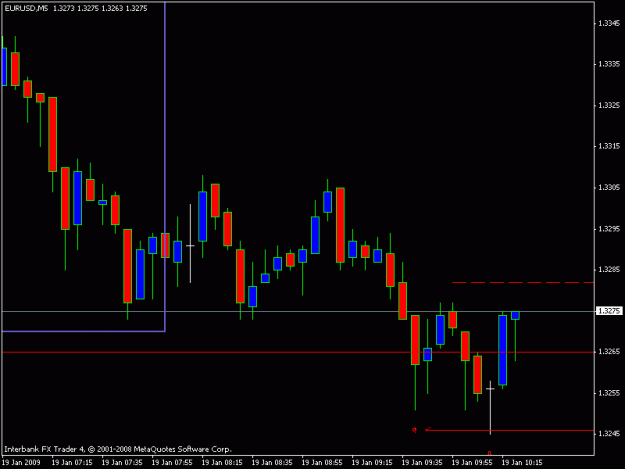Screen dimensions: 625x469
Task: Select the 1.3315 price axis label
Action: pos(609,146)
